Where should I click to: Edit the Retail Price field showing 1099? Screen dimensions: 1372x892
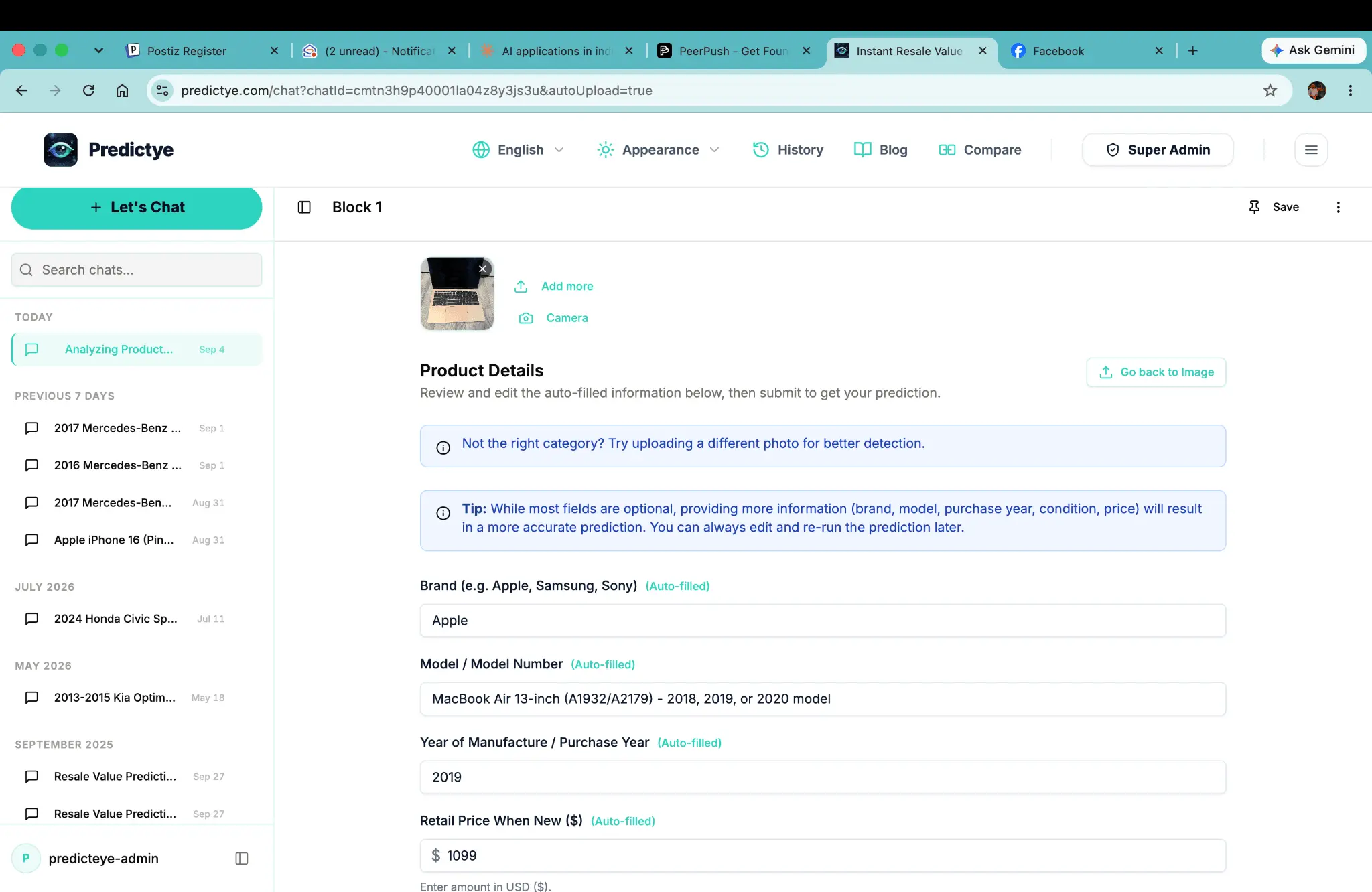tap(823, 856)
